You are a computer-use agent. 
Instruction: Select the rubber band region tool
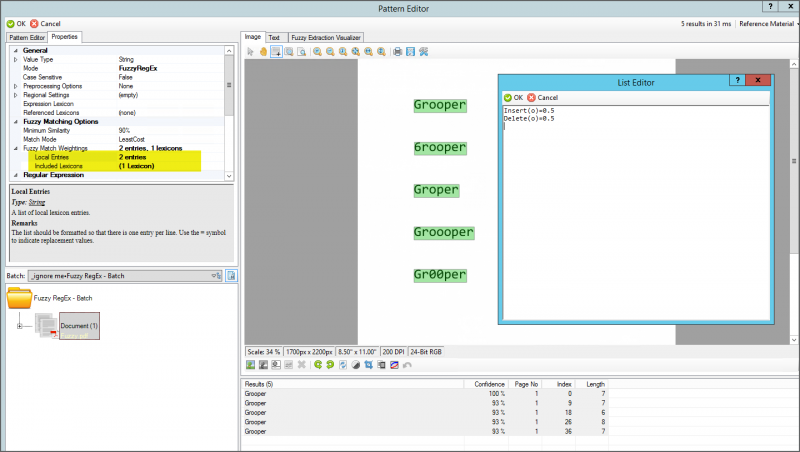[x=276, y=52]
